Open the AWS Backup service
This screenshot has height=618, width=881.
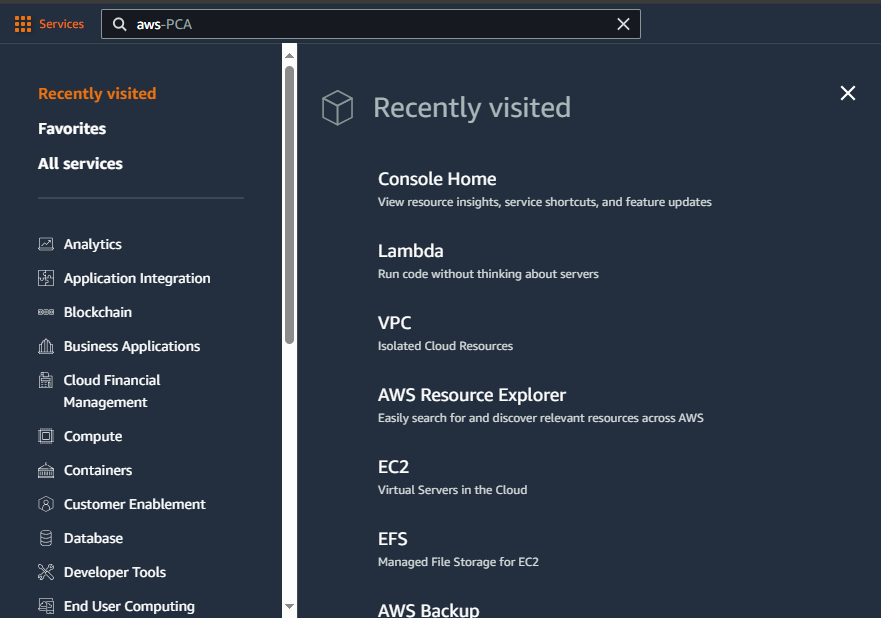pyautogui.click(x=429, y=610)
